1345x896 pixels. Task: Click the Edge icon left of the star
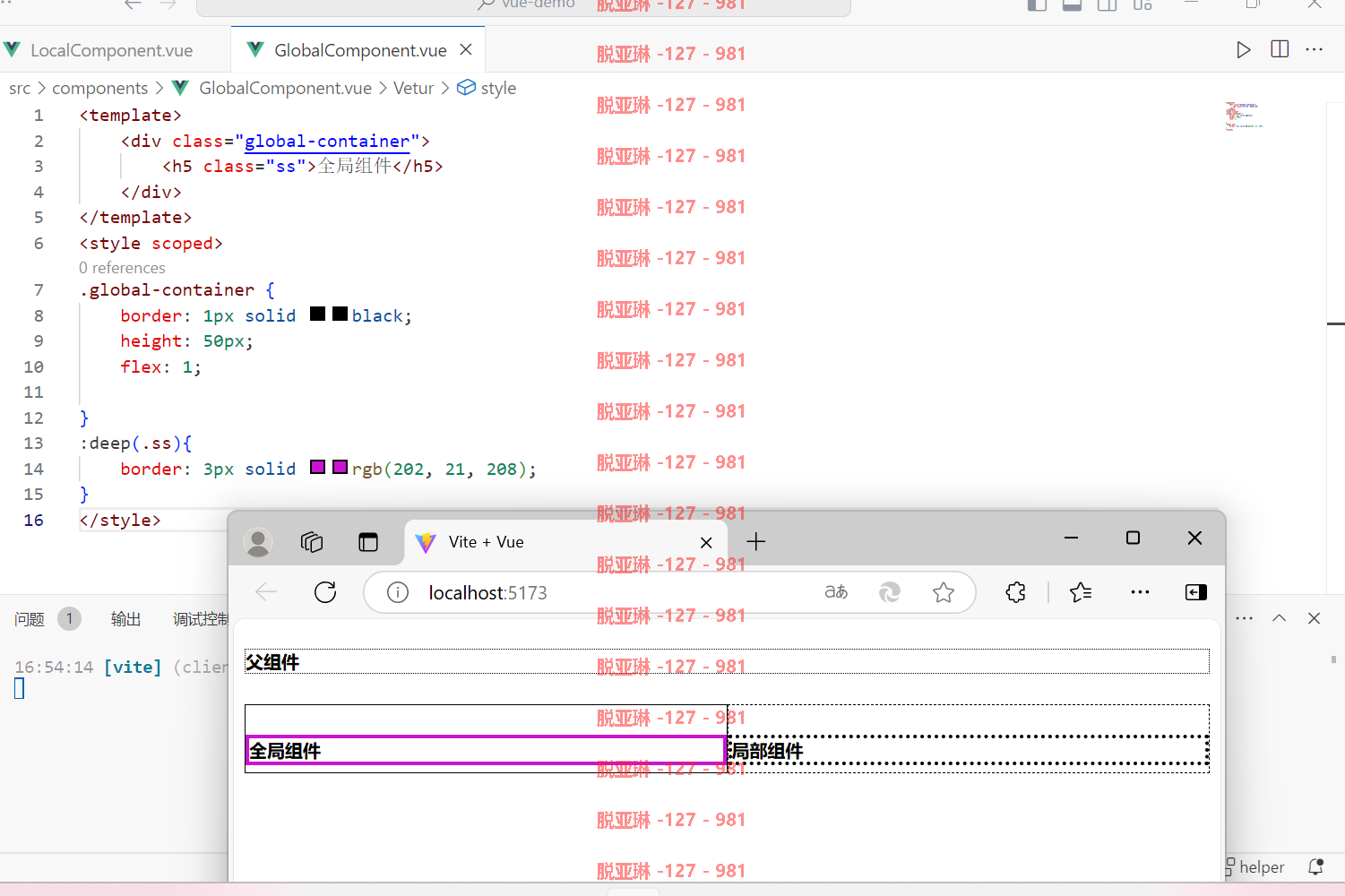(x=890, y=592)
